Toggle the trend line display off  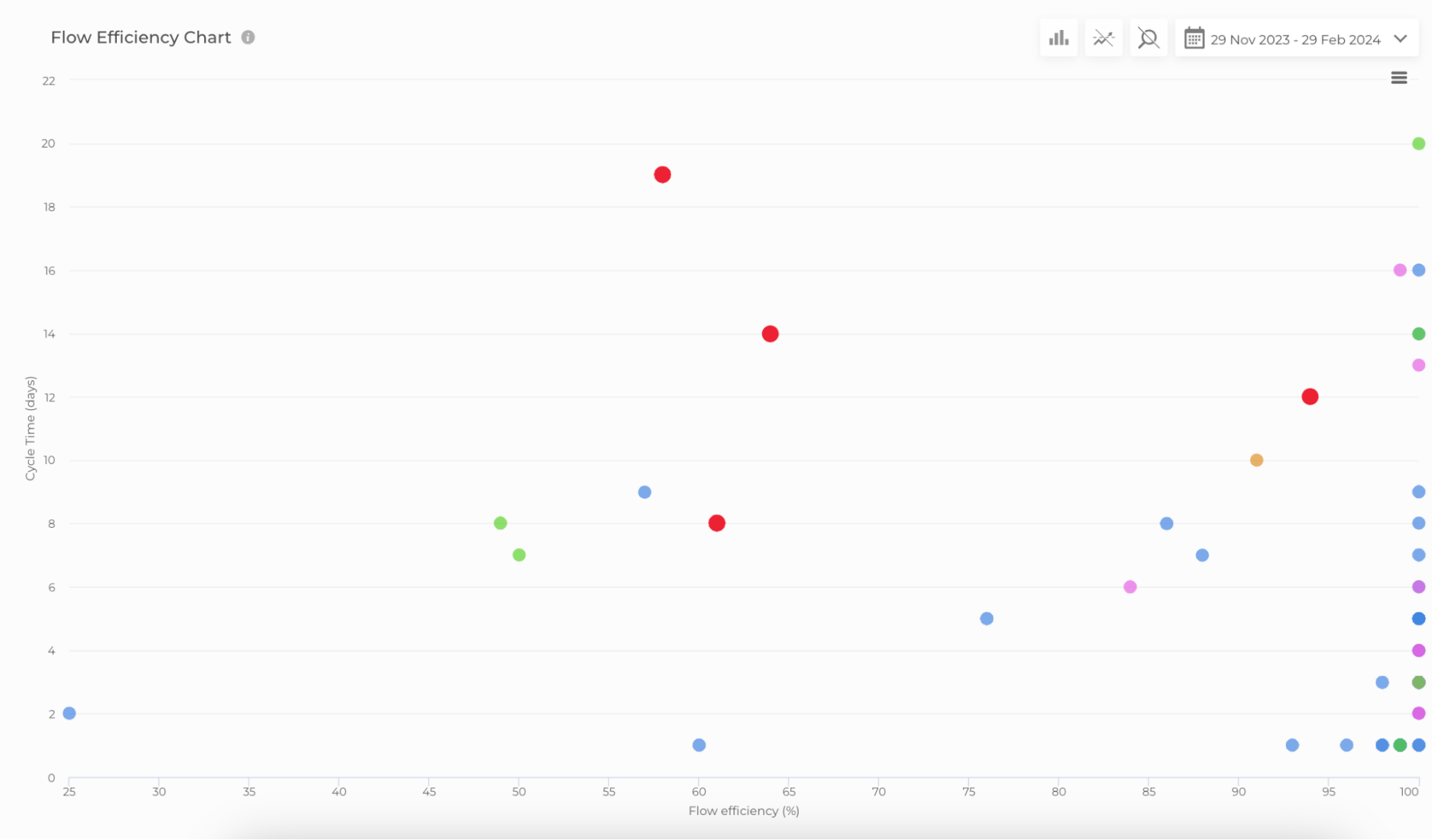(1103, 38)
